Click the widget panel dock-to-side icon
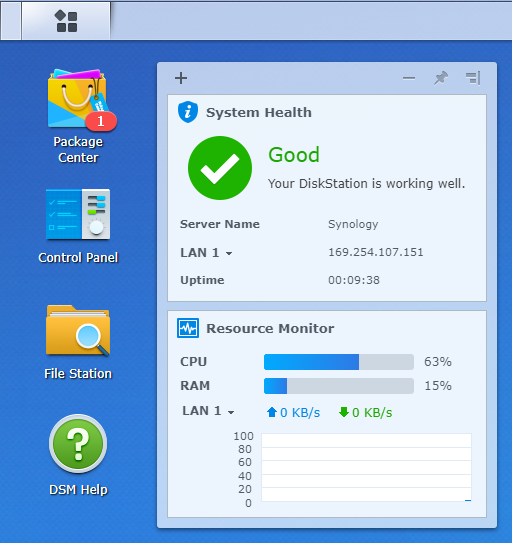 click(473, 78)
